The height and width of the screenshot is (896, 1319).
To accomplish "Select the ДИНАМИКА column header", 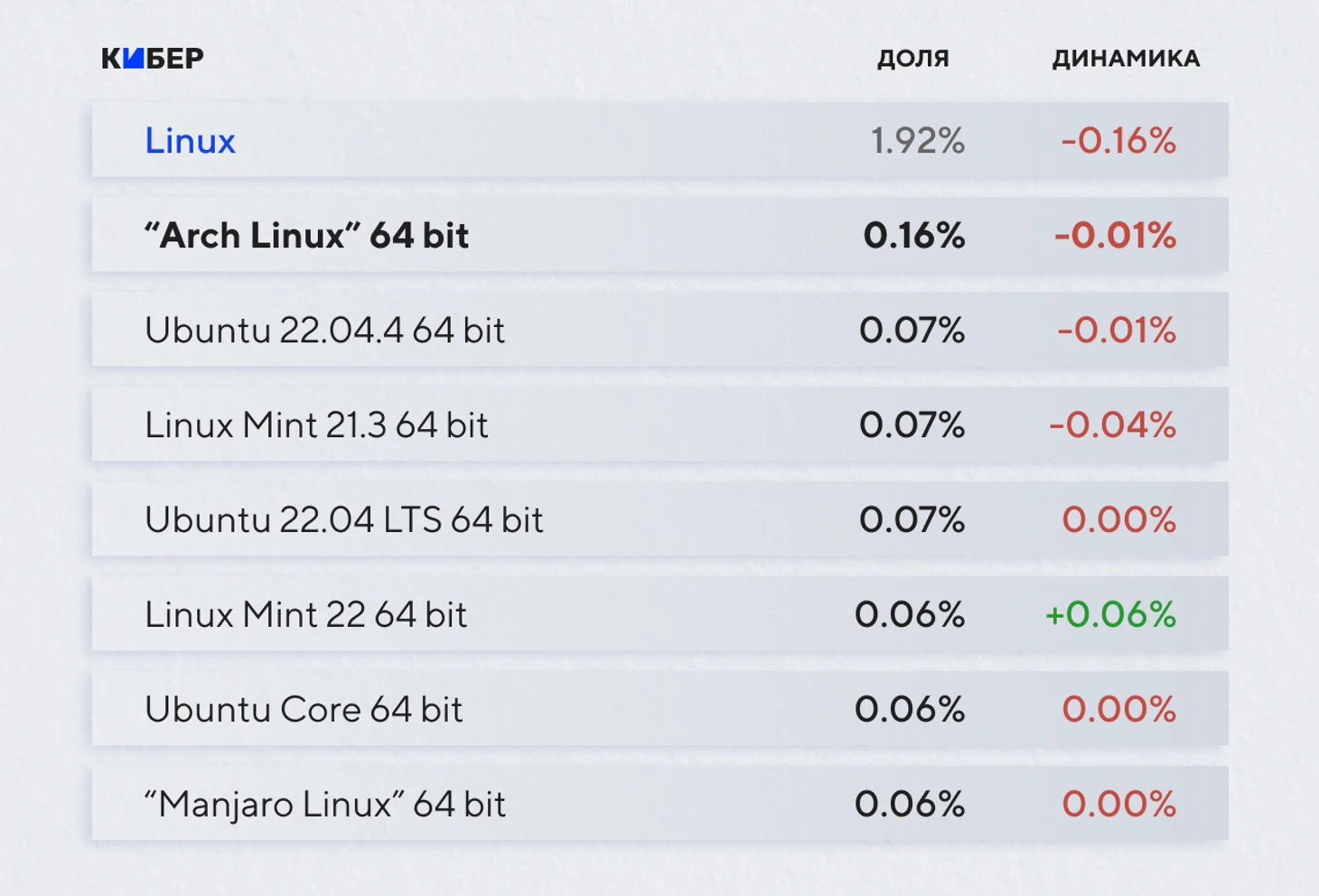I will pyautogui.click(x=1126, y=59).
